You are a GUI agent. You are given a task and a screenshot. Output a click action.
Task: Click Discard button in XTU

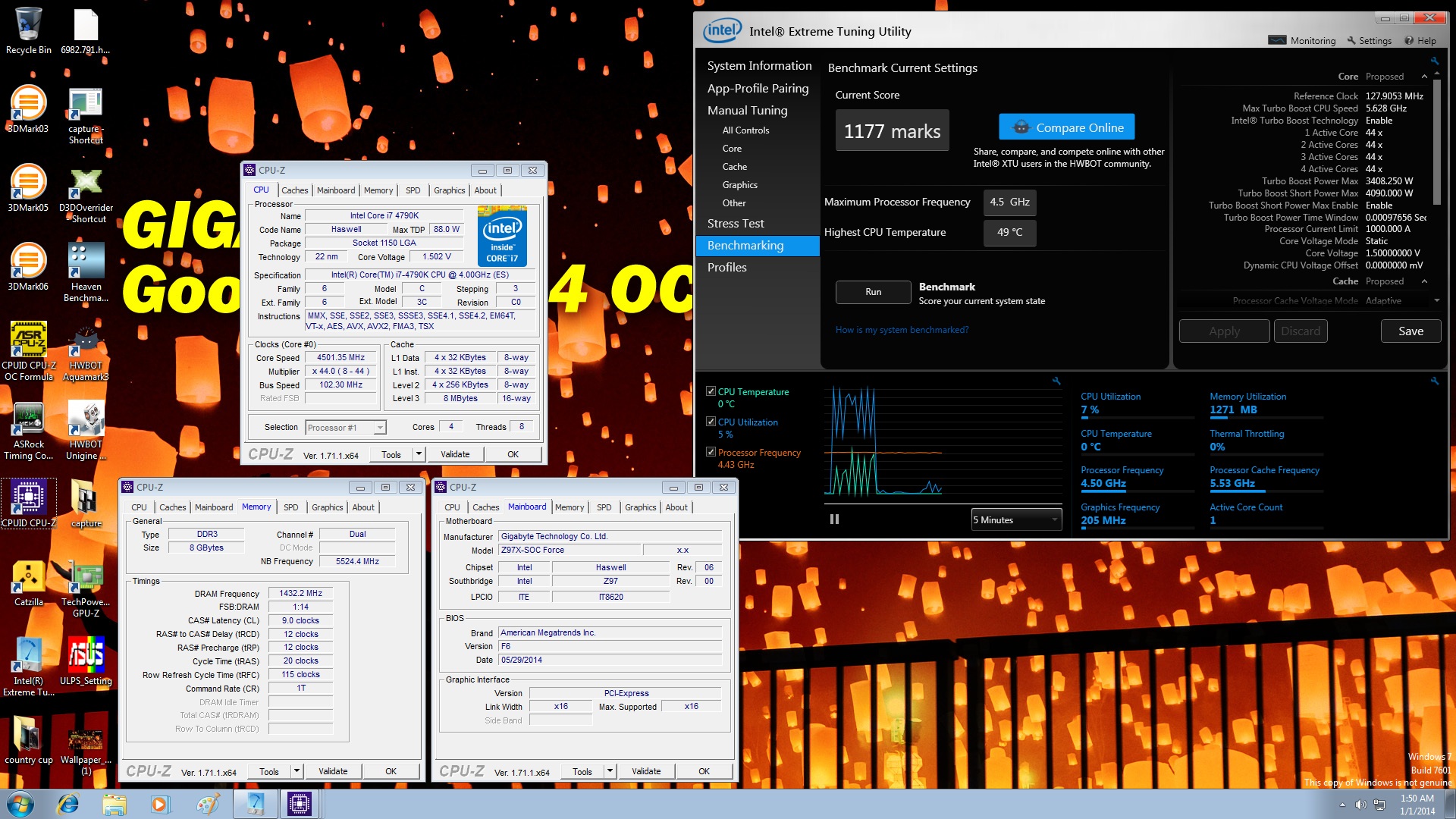(x=1301, y=331)
